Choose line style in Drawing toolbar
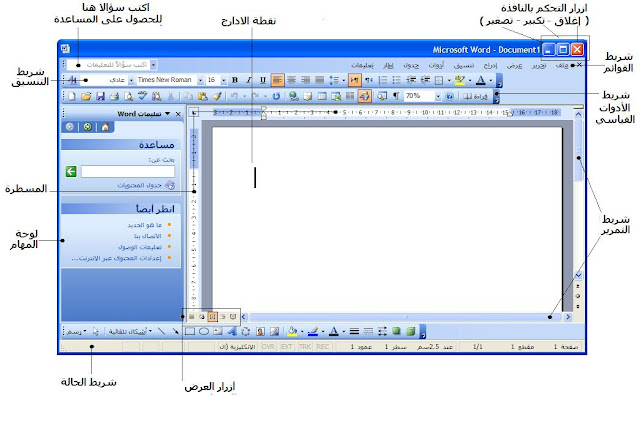Screen dimensions: 640x436 (x=354, y=331)
